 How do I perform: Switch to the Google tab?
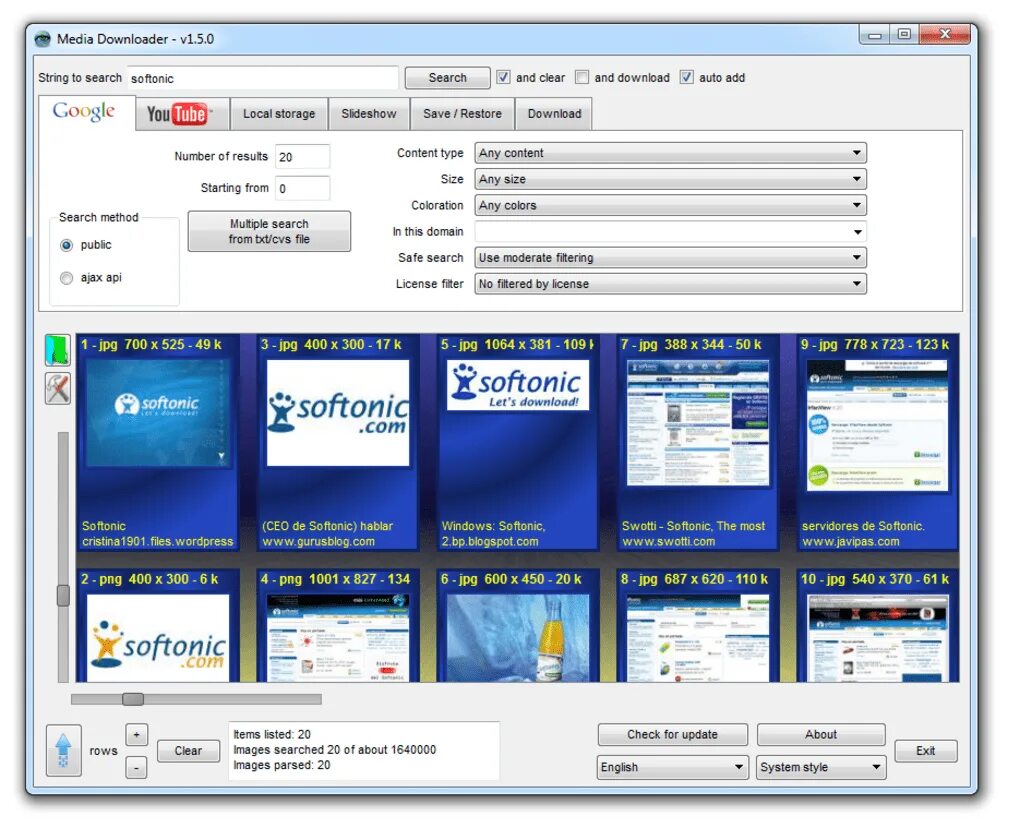pyautogui.click(x=88, y=114)
